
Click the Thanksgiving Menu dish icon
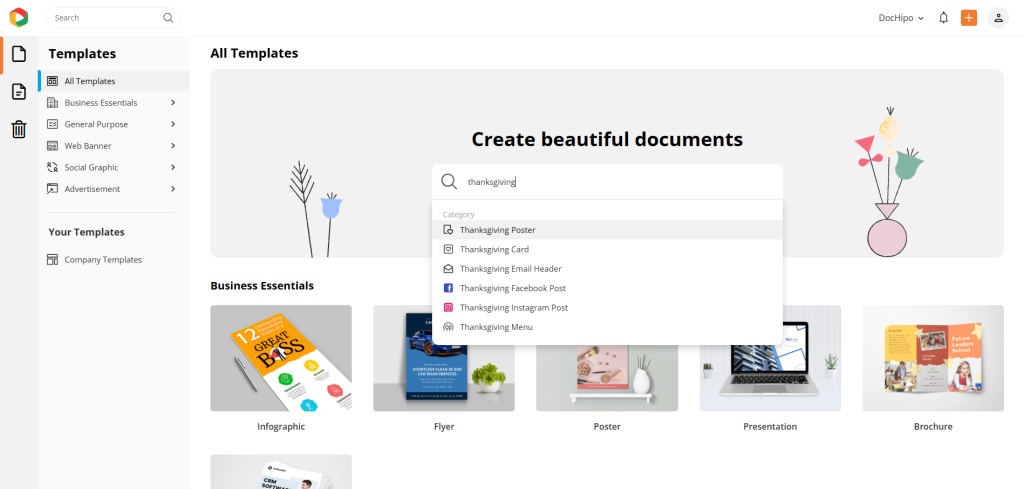click(448, 327)
